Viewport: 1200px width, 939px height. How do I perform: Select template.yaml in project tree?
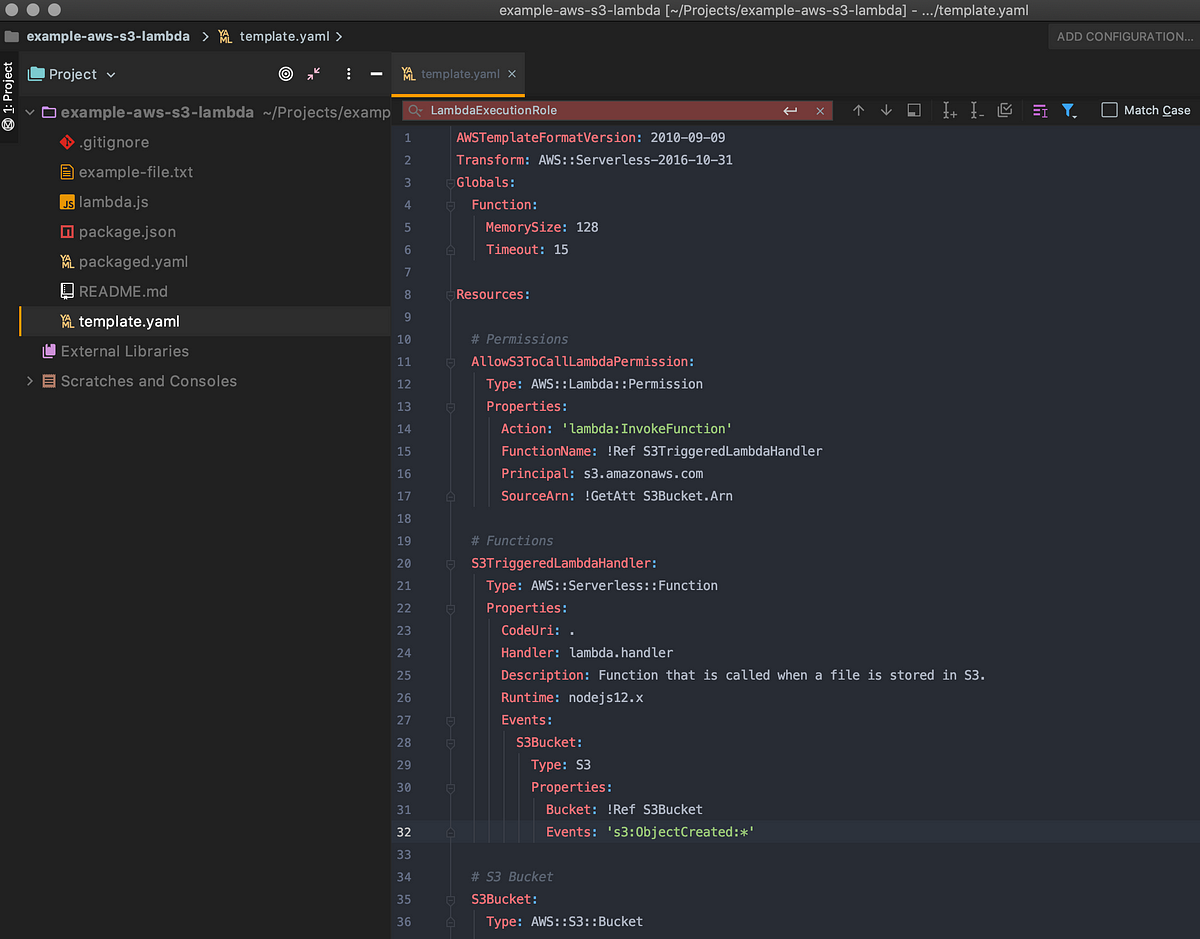click(129, 322)
